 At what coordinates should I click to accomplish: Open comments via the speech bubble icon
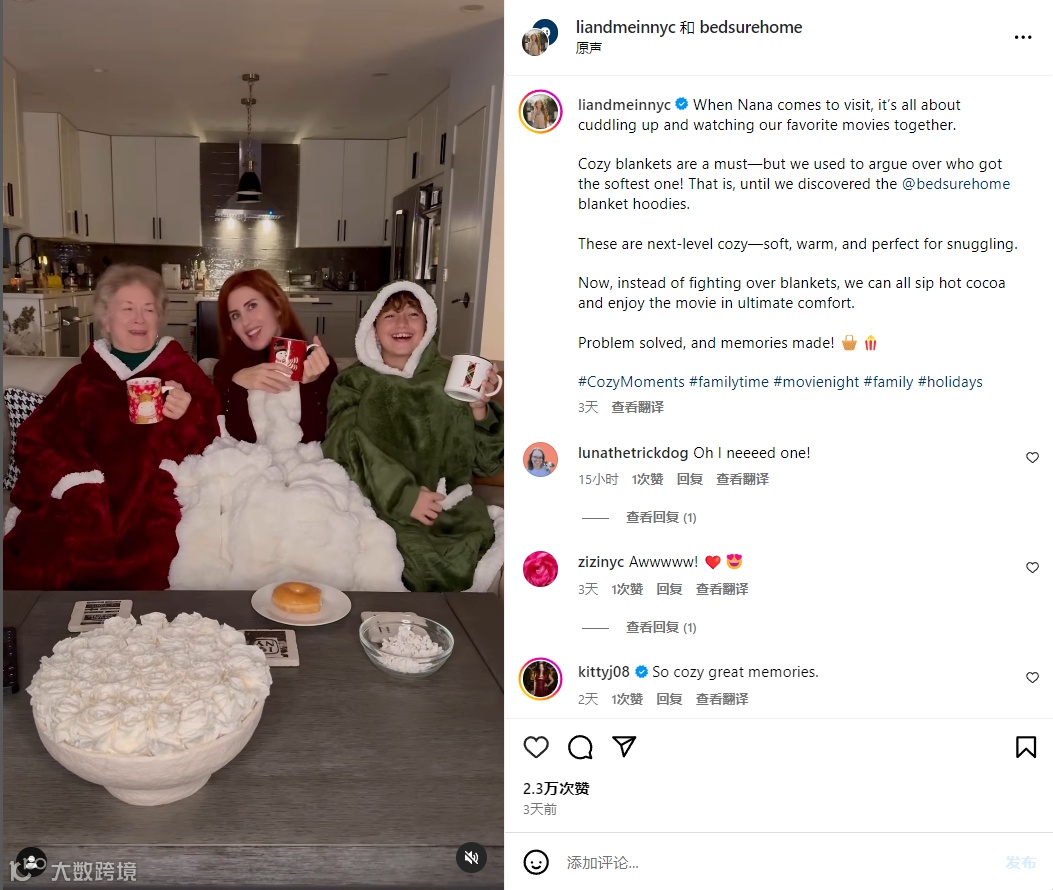point(580,747)
